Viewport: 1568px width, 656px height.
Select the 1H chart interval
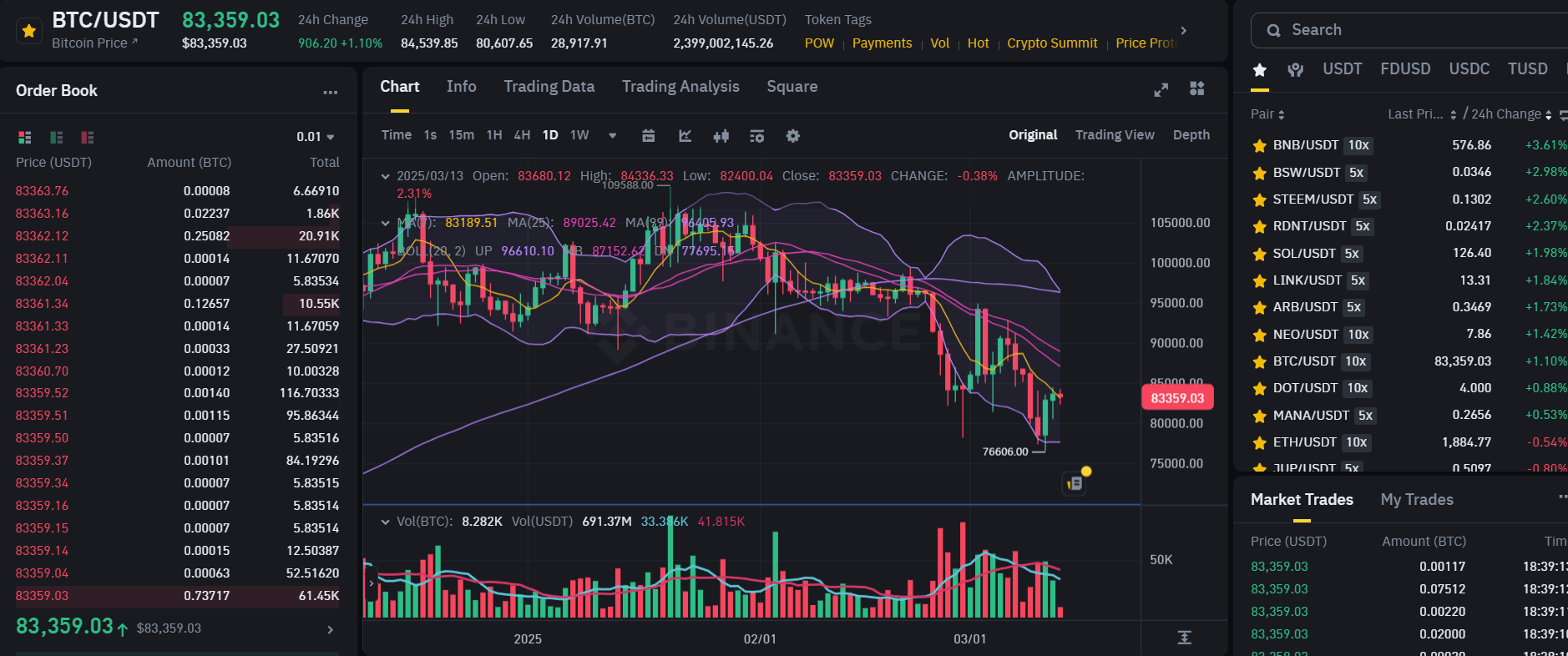coord(494,135)
